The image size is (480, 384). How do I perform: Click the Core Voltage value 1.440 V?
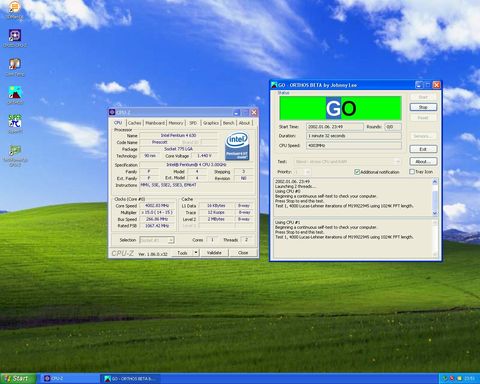pyautogui.click(x=204, y=156)
